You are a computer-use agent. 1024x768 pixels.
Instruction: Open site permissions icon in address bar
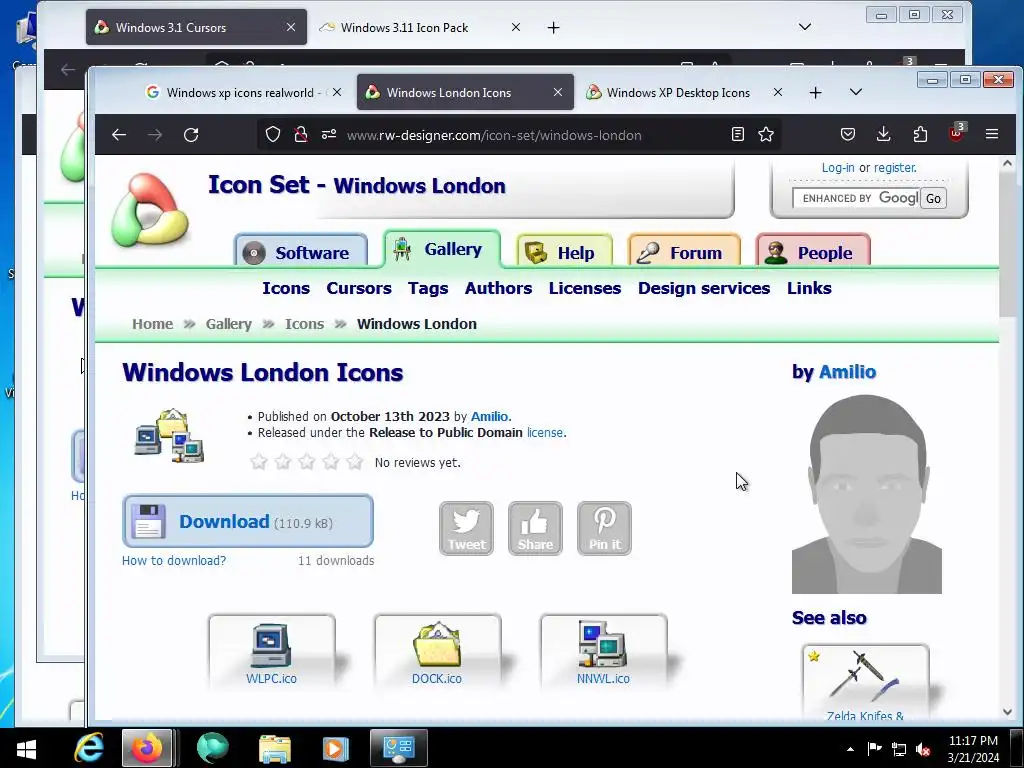(x=328, y=135)
